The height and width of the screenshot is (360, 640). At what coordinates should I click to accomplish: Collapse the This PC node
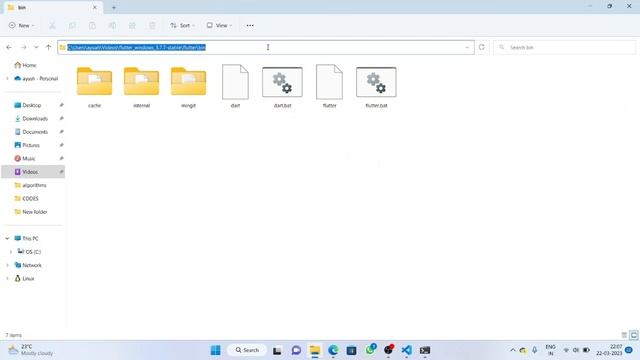coord(7,238)
